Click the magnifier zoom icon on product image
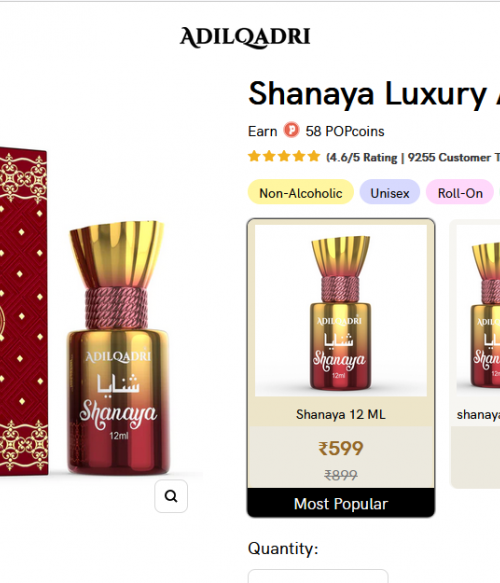 coord(171,496)
